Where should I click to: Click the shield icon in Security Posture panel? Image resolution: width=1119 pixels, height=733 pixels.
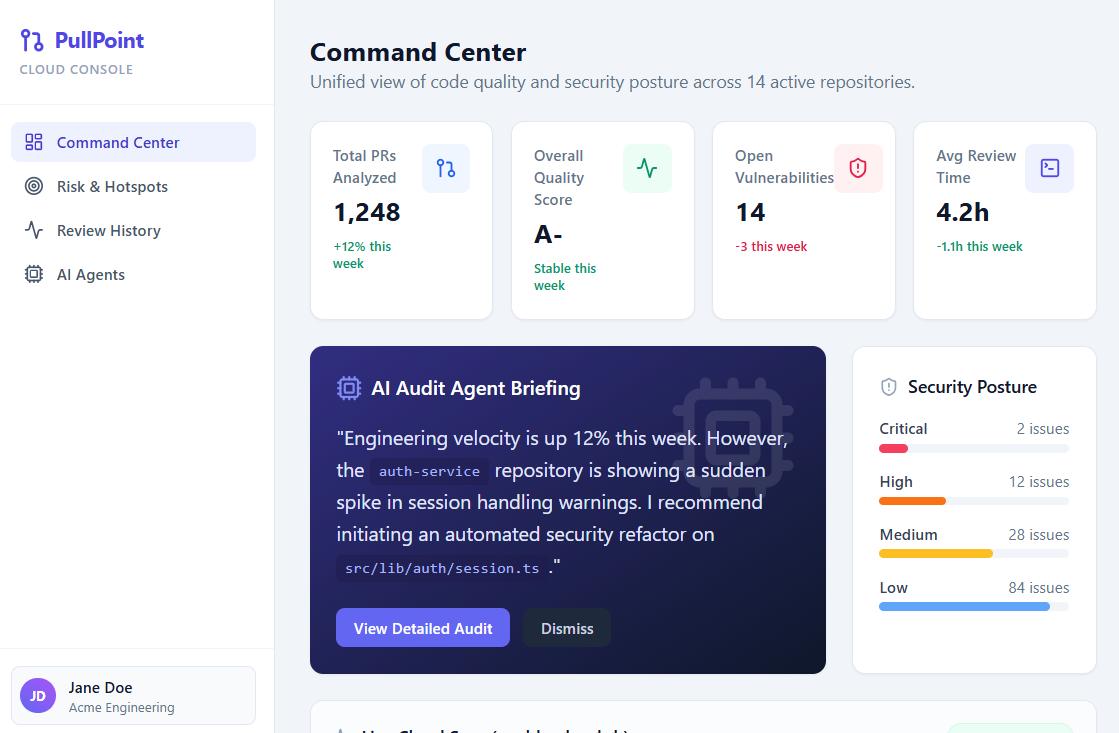pyautogui.click(x=889, y=387)
